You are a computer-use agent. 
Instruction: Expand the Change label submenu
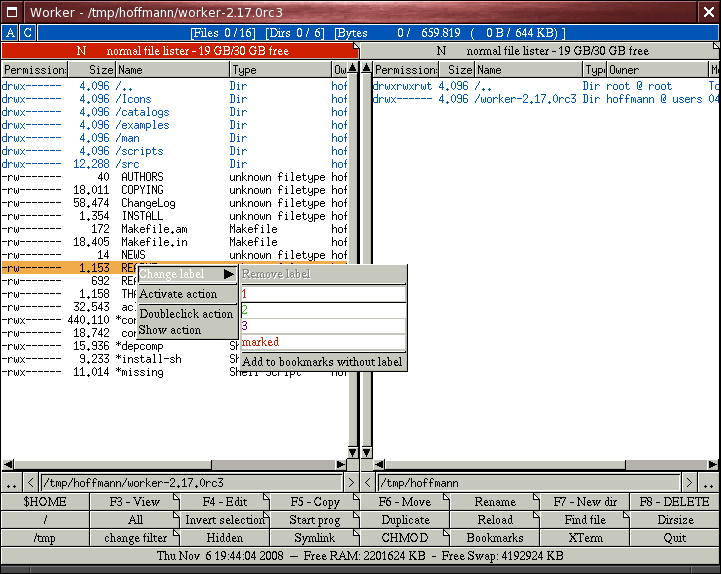pos(186,274)
